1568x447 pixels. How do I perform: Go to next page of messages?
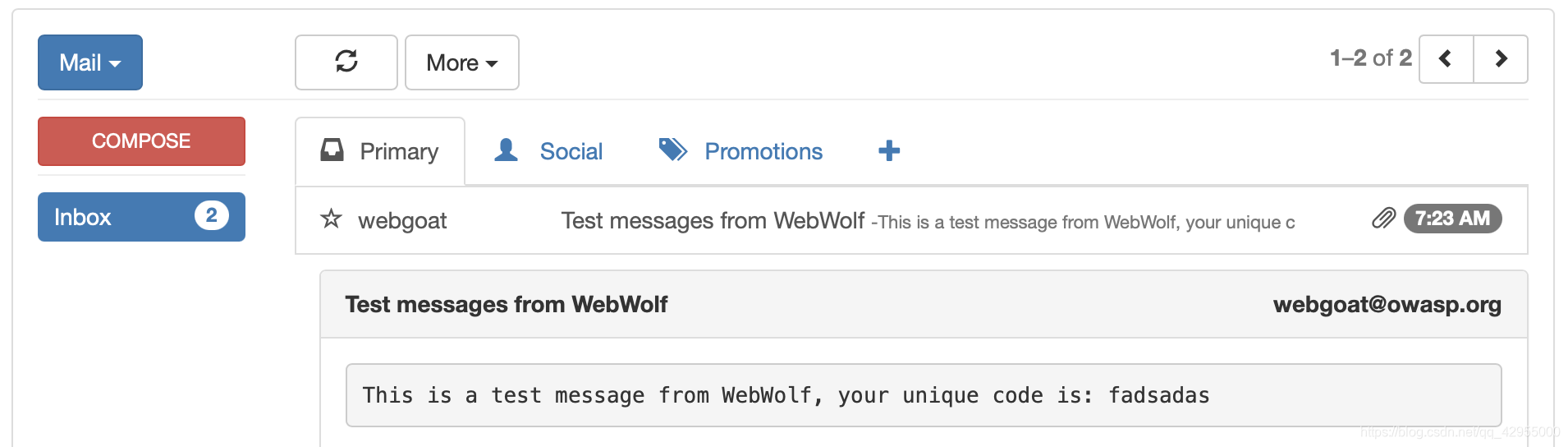(1501, 59)
